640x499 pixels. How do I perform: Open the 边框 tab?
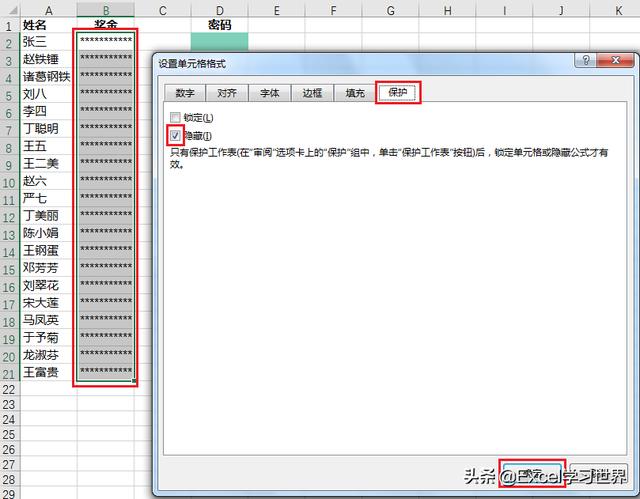coord(312,93)
